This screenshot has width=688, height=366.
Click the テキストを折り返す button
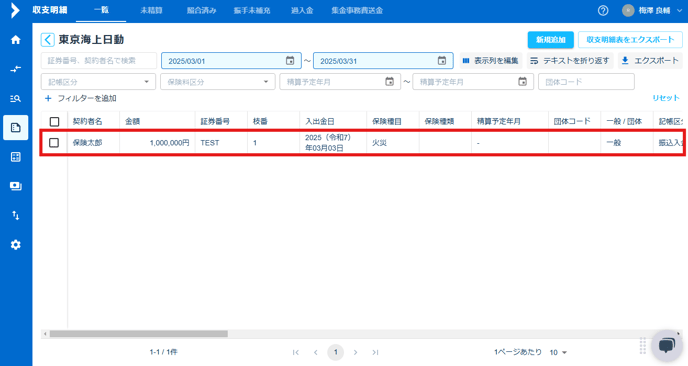click(570, 61)
